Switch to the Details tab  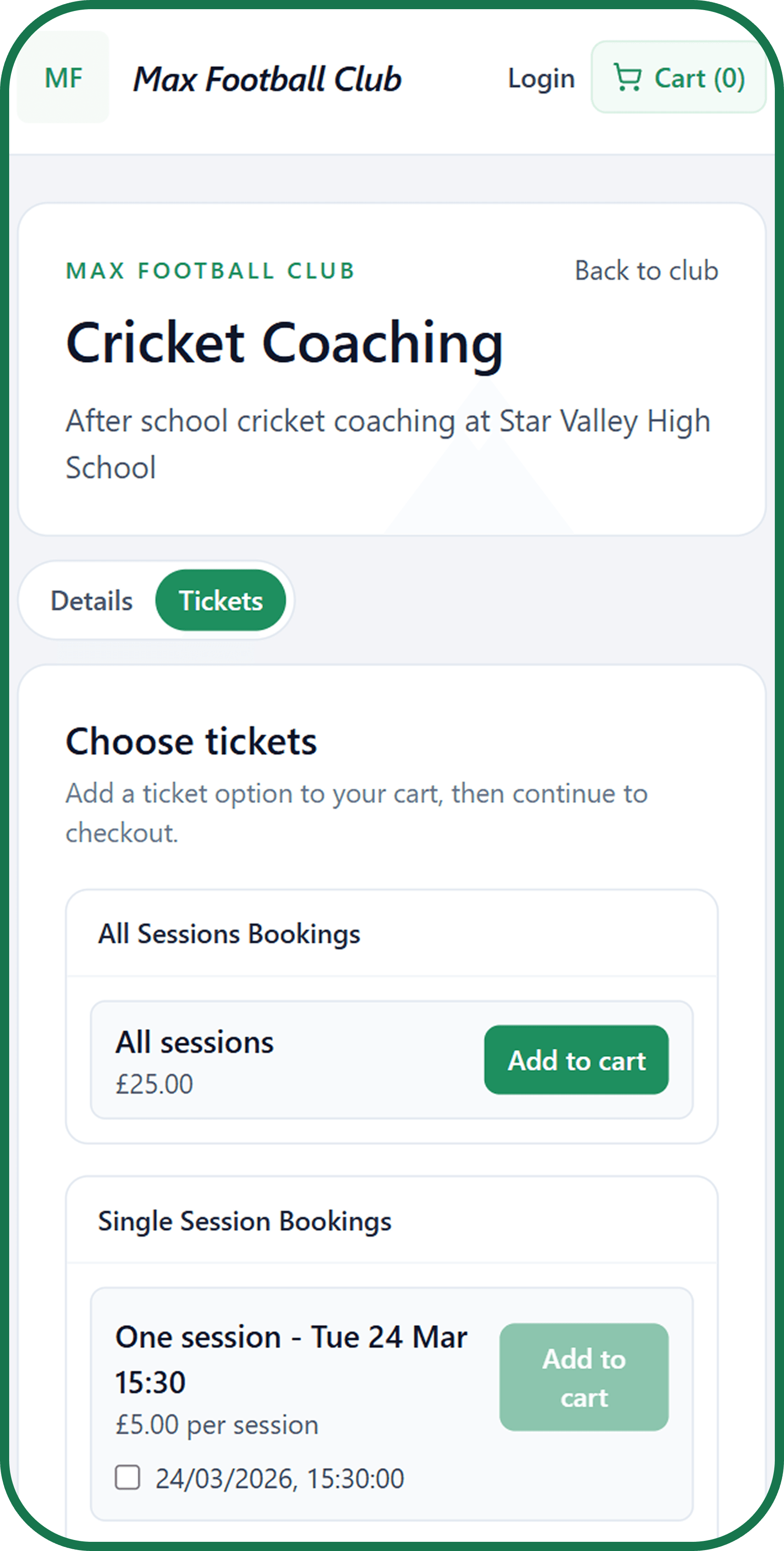91,601
